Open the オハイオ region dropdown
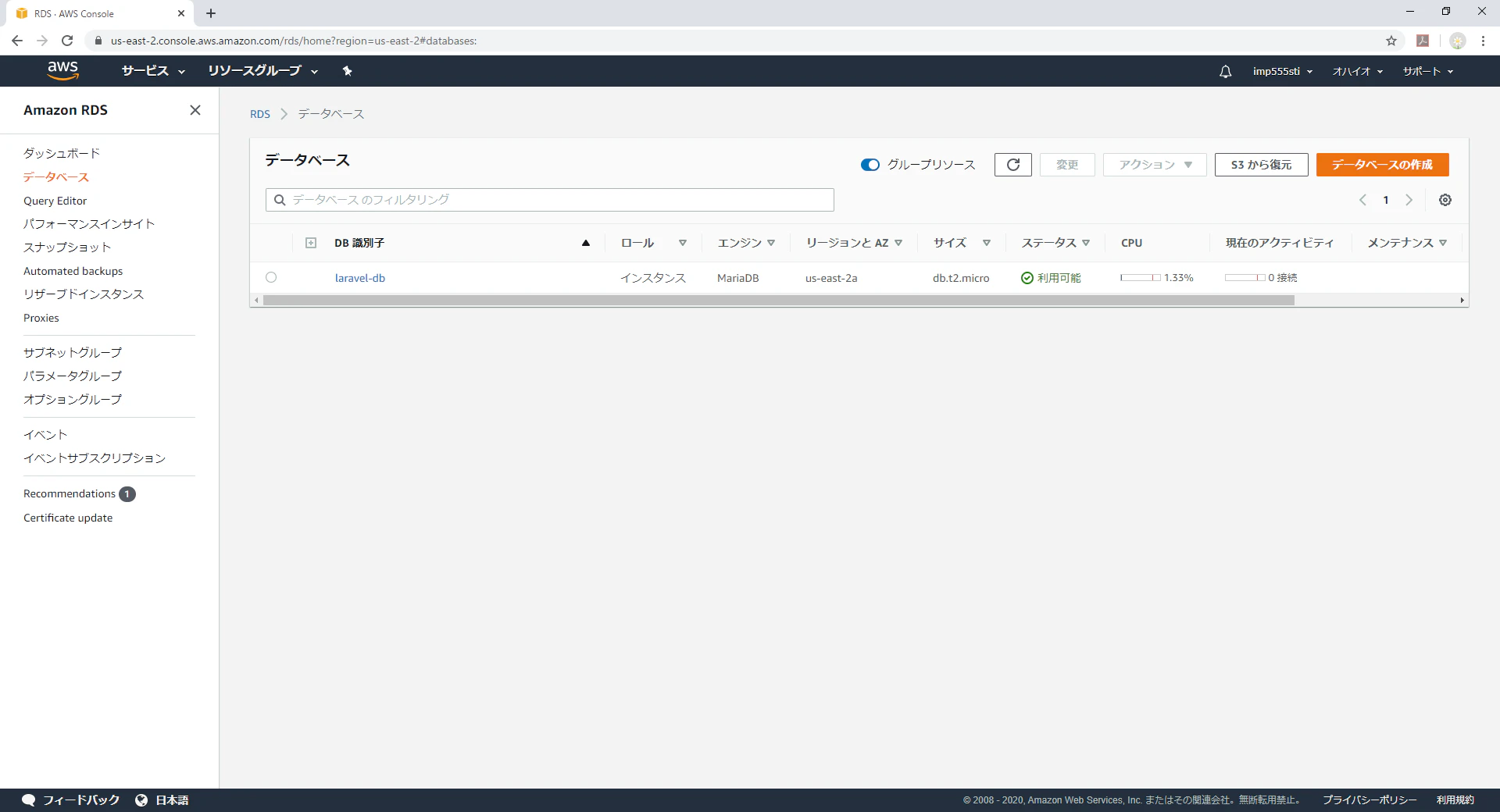The height and width of the screenshot is (812, 1500). pos(1358,71)
